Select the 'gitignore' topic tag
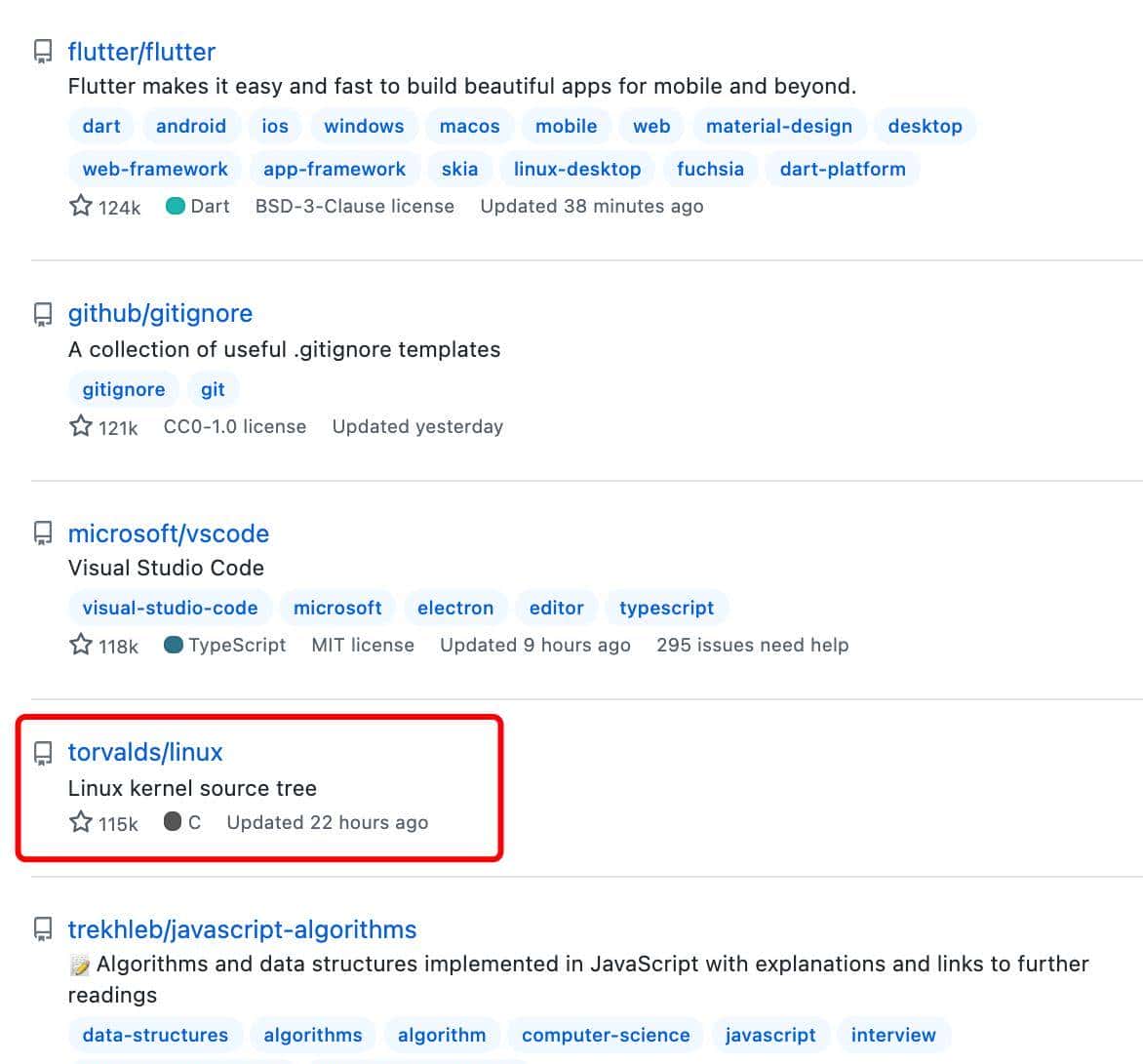The height and width of the screenshot is (1064, 1143). point(122,388)
